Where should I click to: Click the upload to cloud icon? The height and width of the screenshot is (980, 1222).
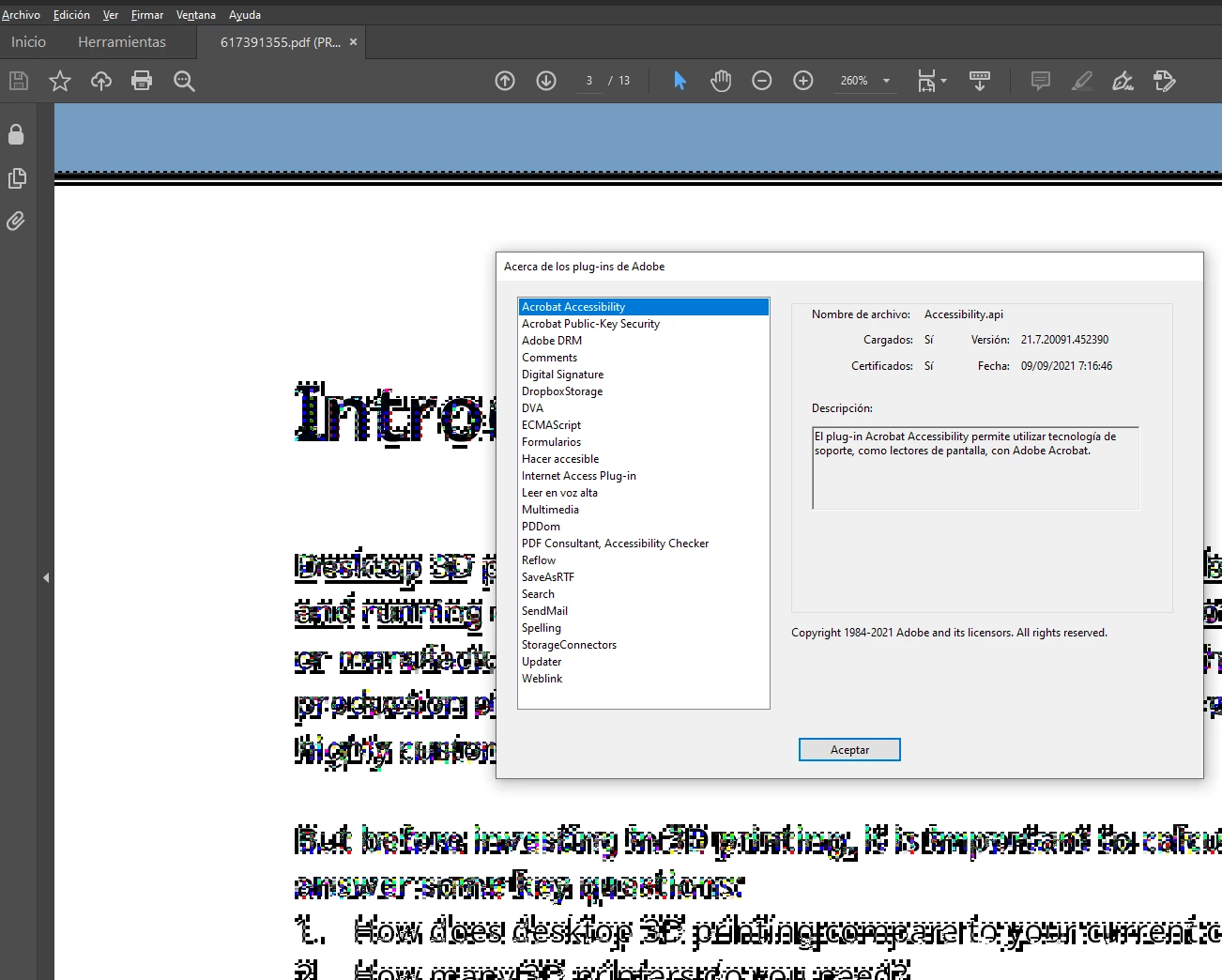tap(101, 81)
